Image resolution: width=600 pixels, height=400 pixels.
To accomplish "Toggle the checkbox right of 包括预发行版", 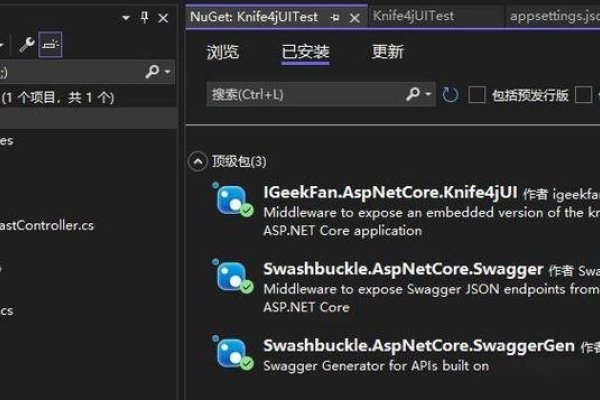I will [585, 95].
